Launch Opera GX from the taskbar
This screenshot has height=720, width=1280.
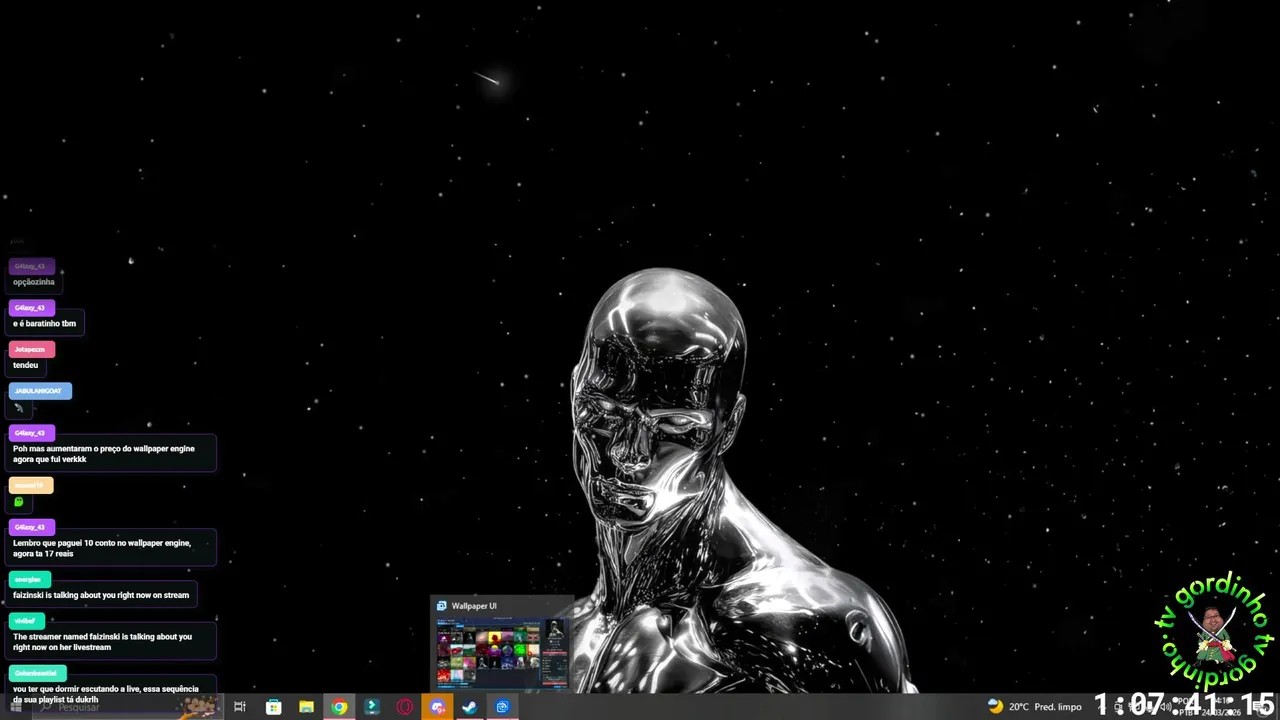click(x=405, y=707)
